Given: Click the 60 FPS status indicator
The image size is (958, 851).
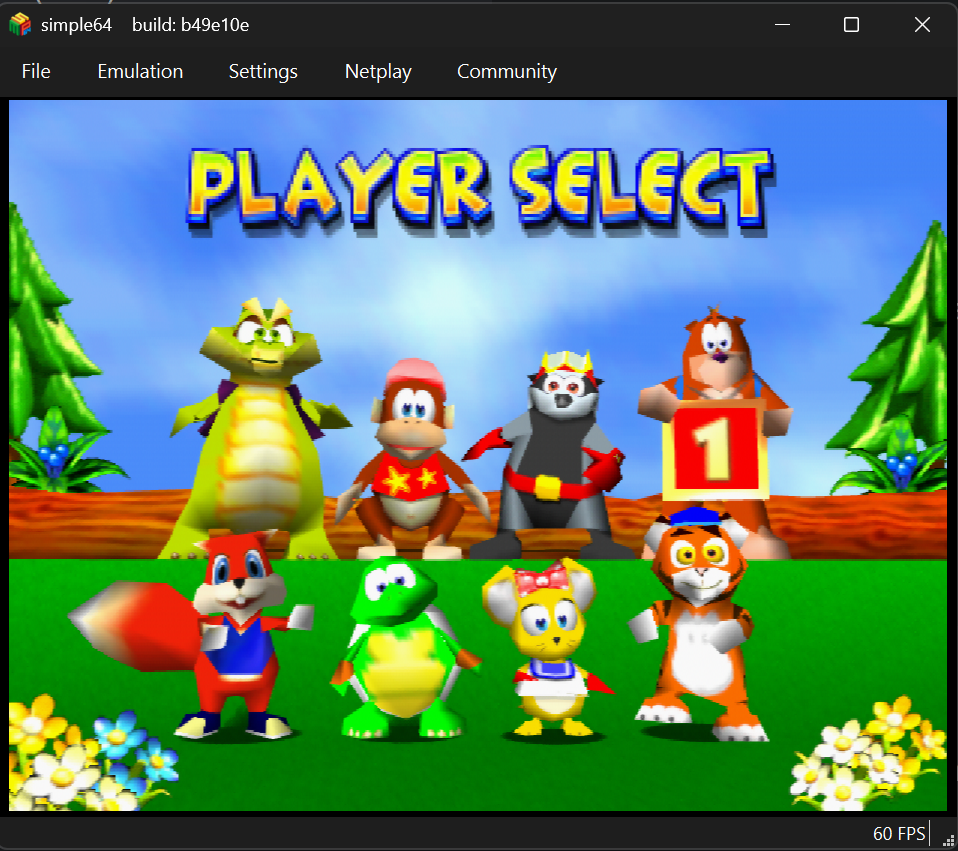Looking at the screenshot, I should 899,833.
